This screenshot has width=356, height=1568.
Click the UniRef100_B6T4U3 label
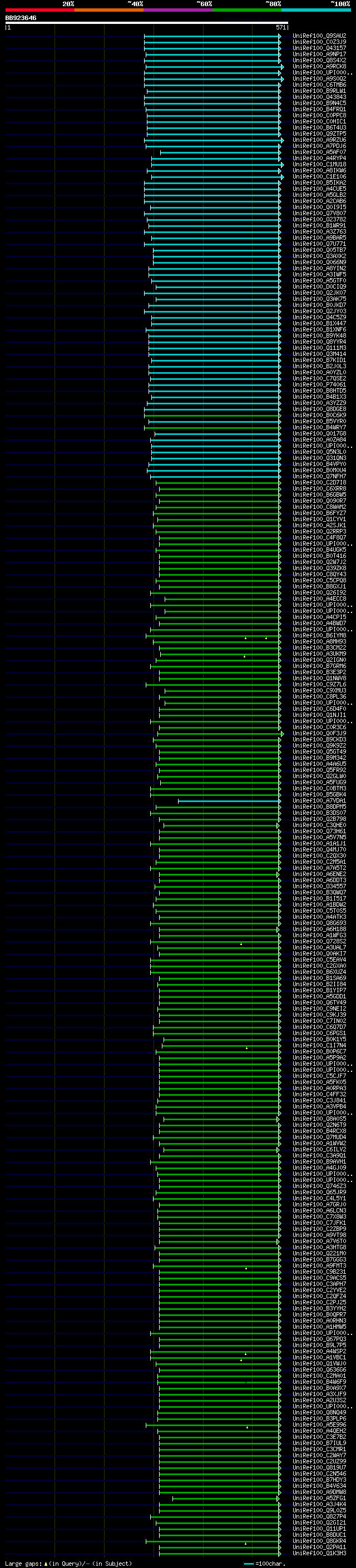coord(319,128)
